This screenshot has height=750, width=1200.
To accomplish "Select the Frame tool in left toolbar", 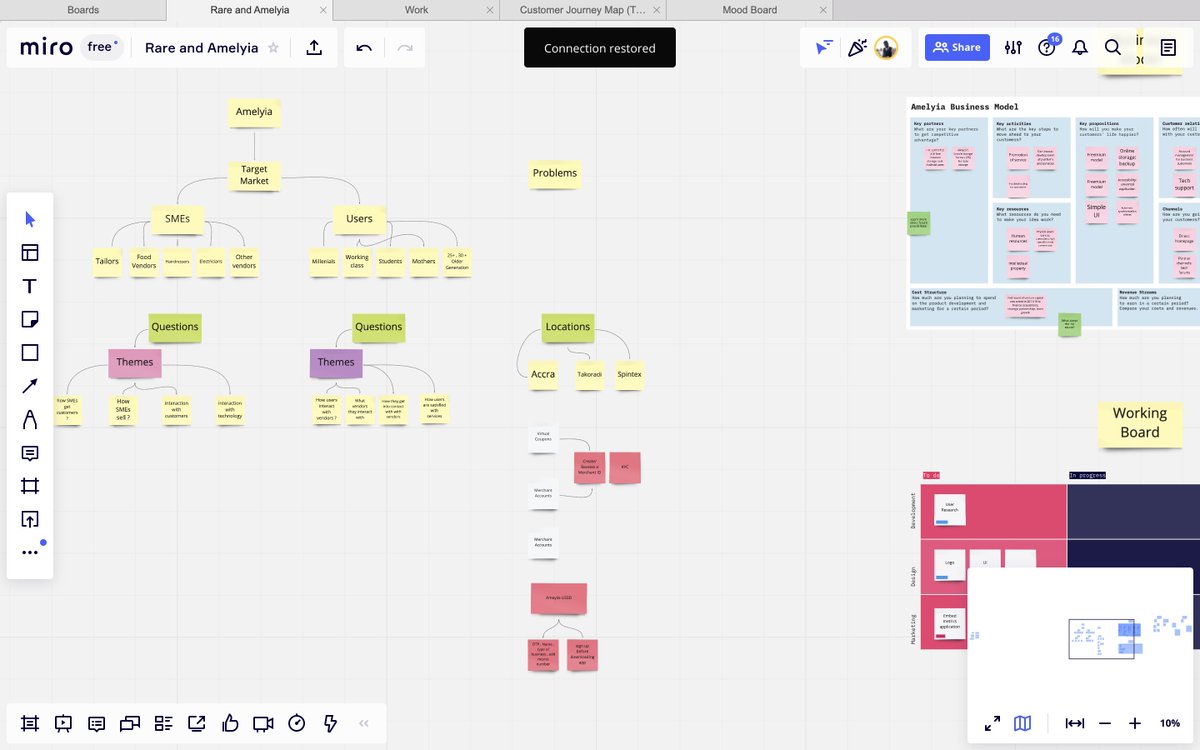I will click(x=30, y=486).
